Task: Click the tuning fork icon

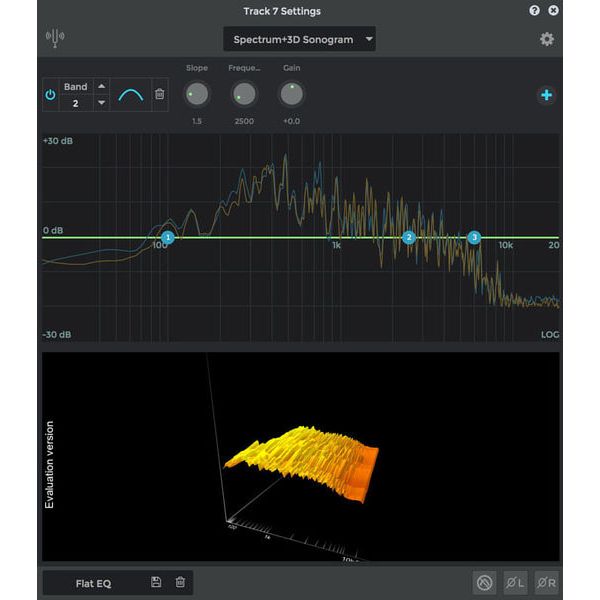Action: click(55, 38)
